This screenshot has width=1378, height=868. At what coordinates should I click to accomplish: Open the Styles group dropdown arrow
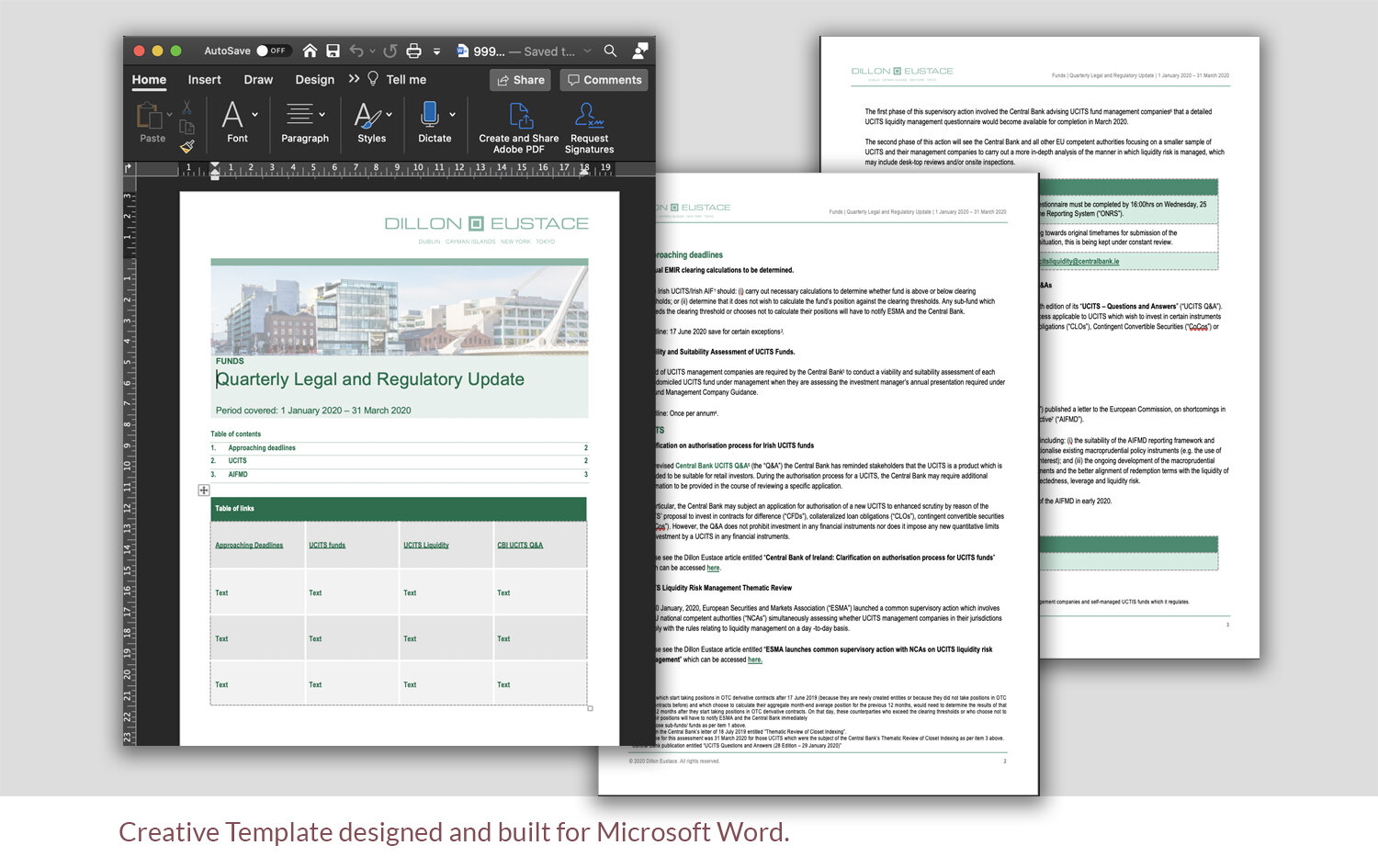coord(389,115)
